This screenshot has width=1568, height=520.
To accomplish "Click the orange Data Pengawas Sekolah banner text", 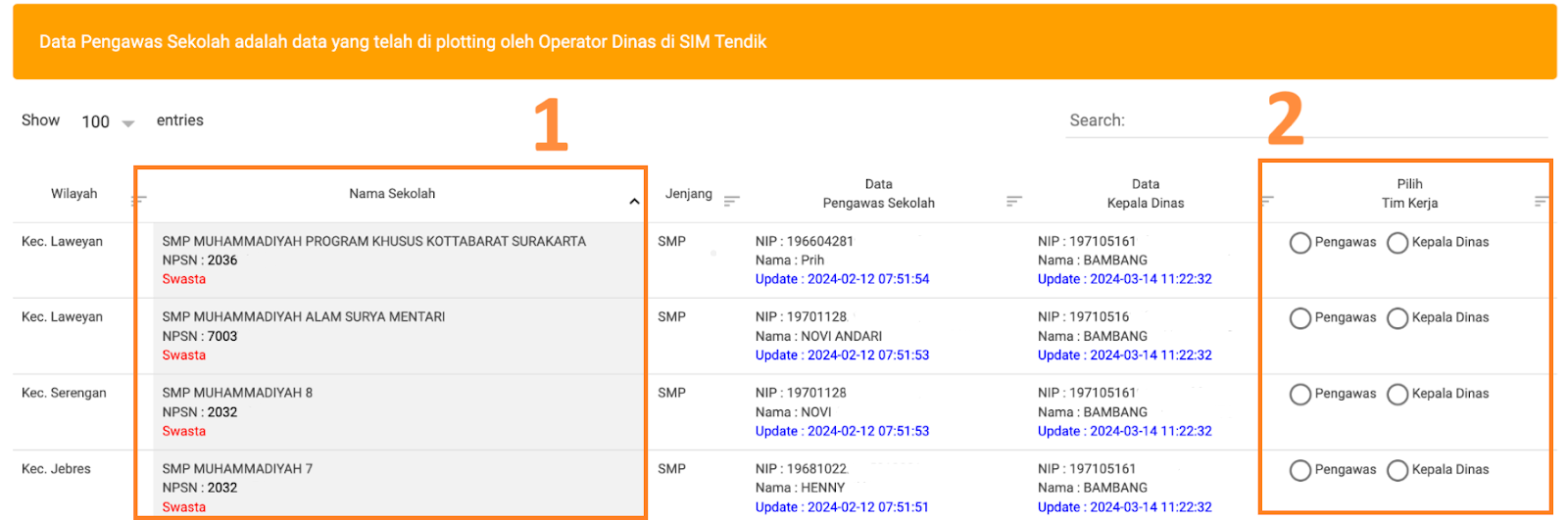I will coord(403,42).
